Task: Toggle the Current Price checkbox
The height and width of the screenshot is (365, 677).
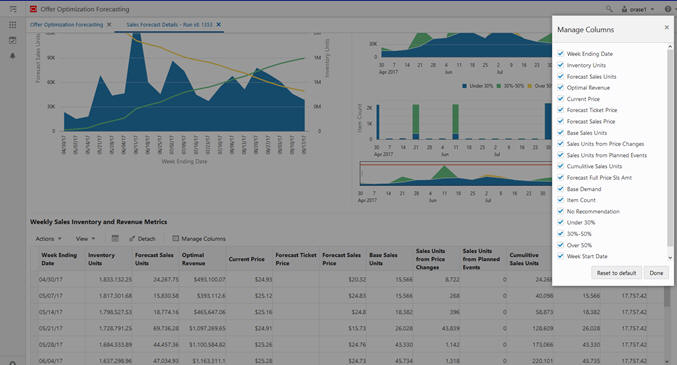Action: [x=560, y=98]
